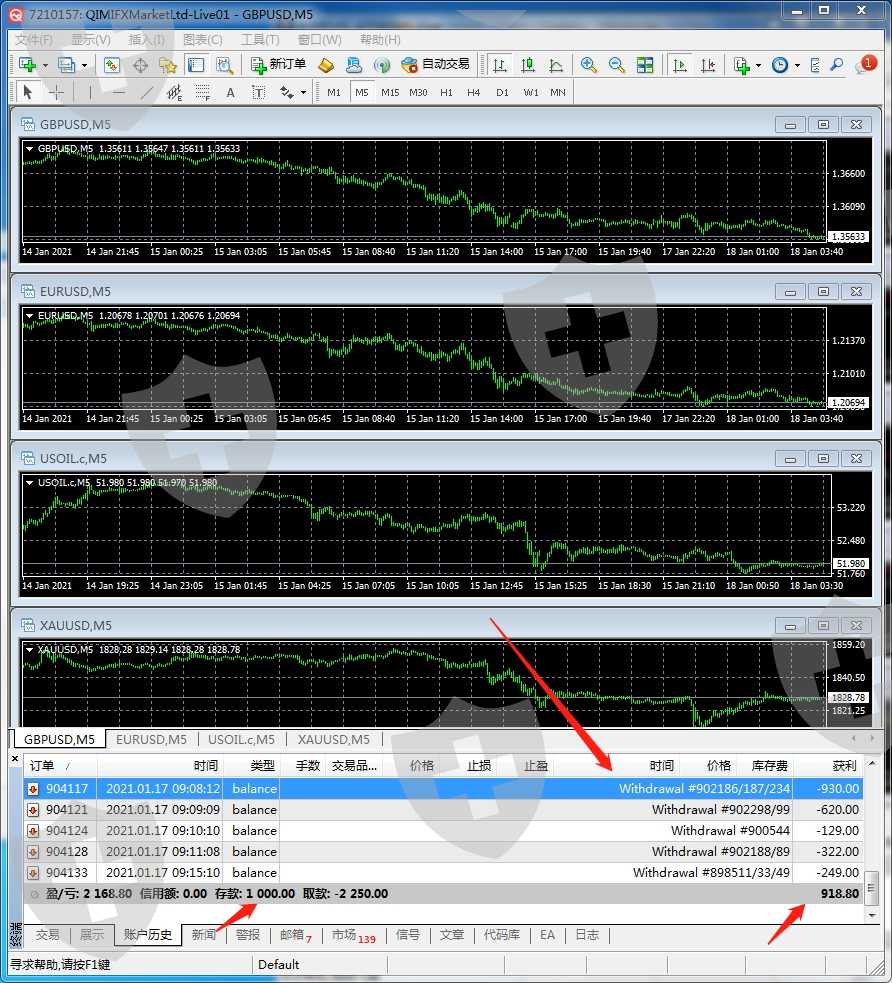Open the 交易 terminal tab
Viewport: 892px width, 983px height.
(47, 935)
